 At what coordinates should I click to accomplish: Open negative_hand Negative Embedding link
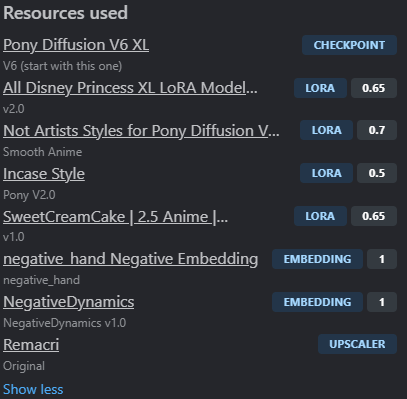131,259
